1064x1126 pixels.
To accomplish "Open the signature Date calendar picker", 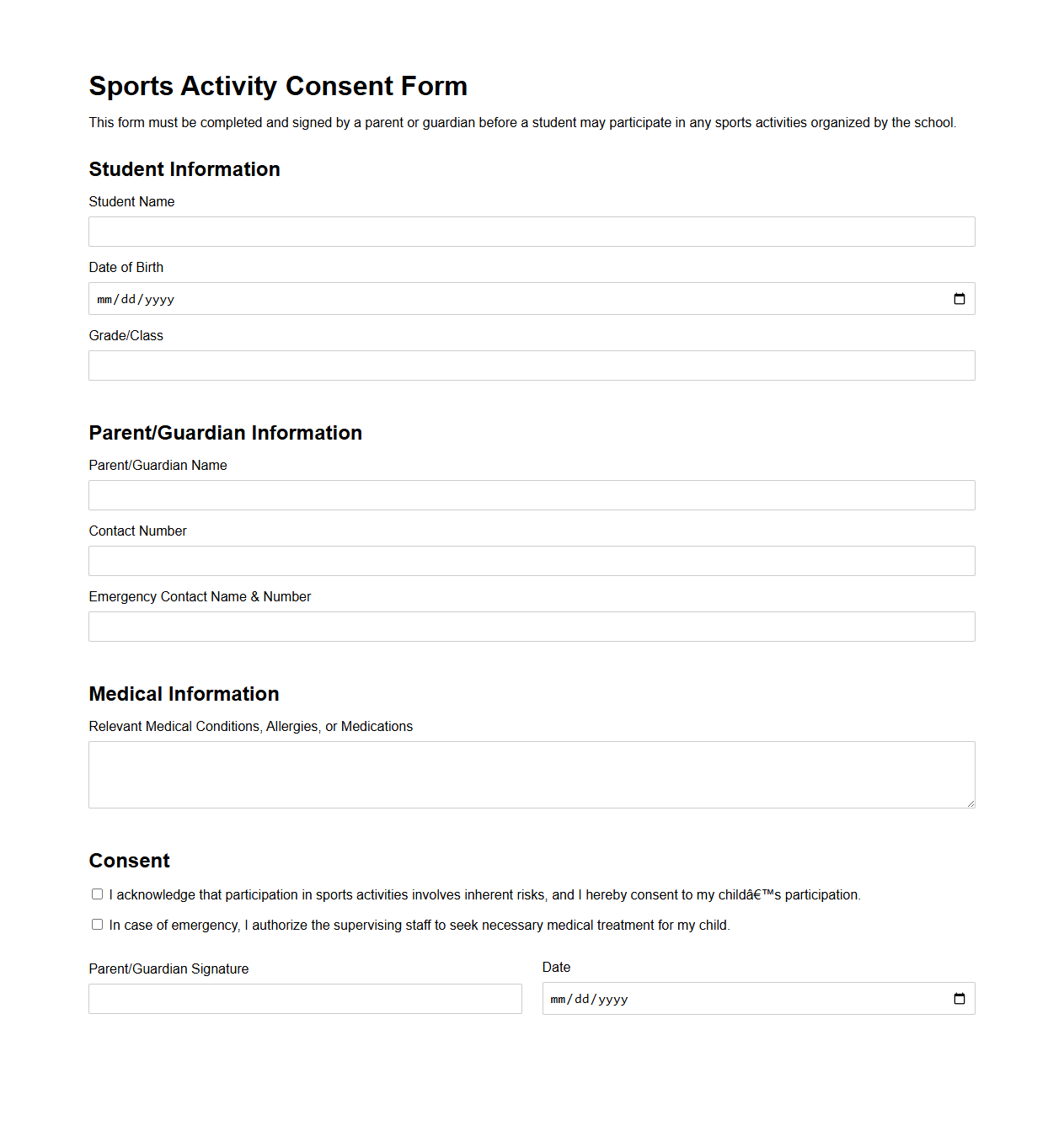I will point(960,999).
